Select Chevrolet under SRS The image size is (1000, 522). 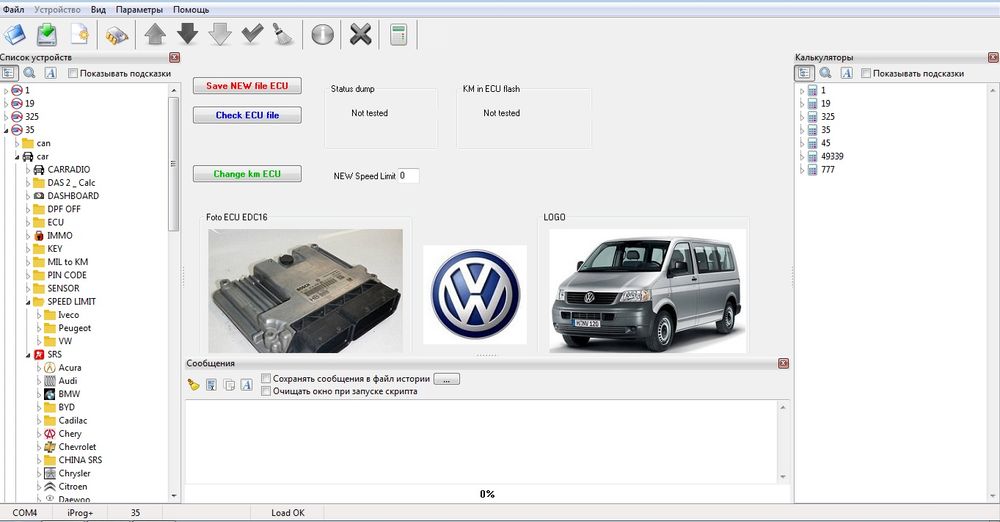coord(77,447)
